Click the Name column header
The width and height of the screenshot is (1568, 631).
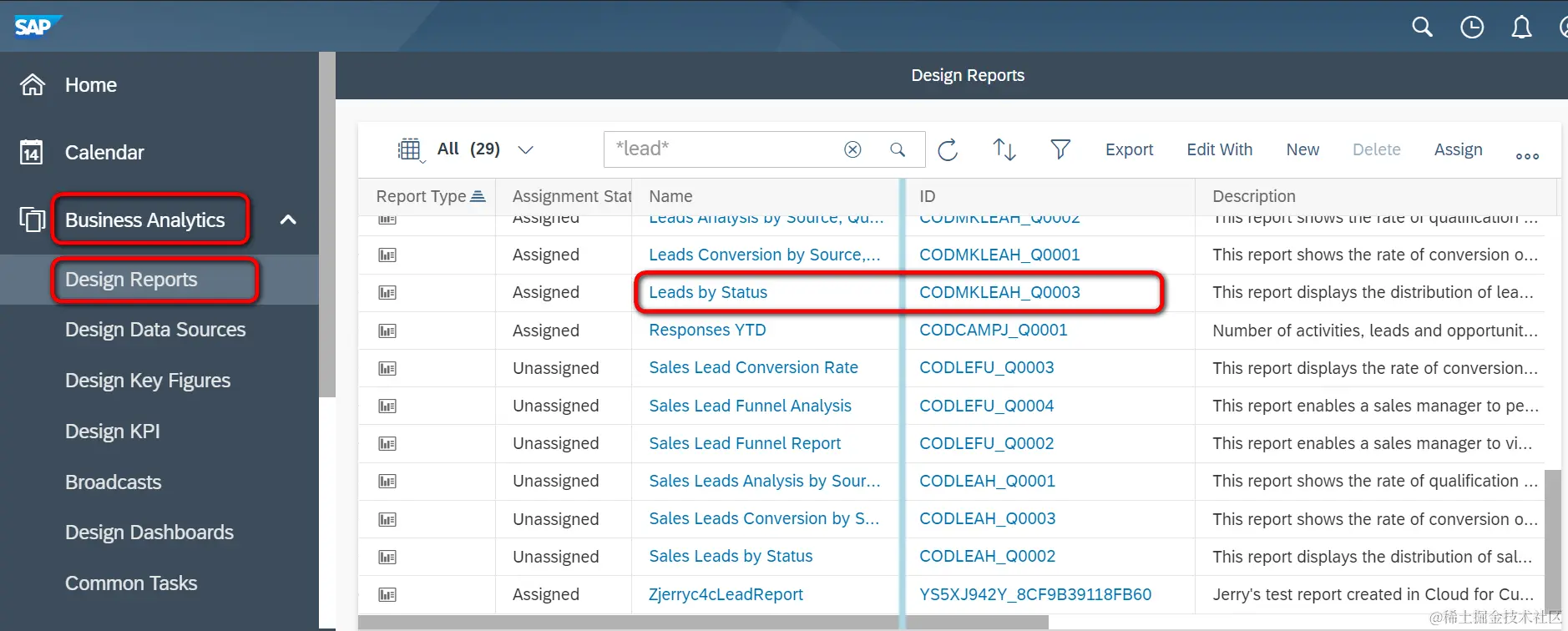click(670, 196)
